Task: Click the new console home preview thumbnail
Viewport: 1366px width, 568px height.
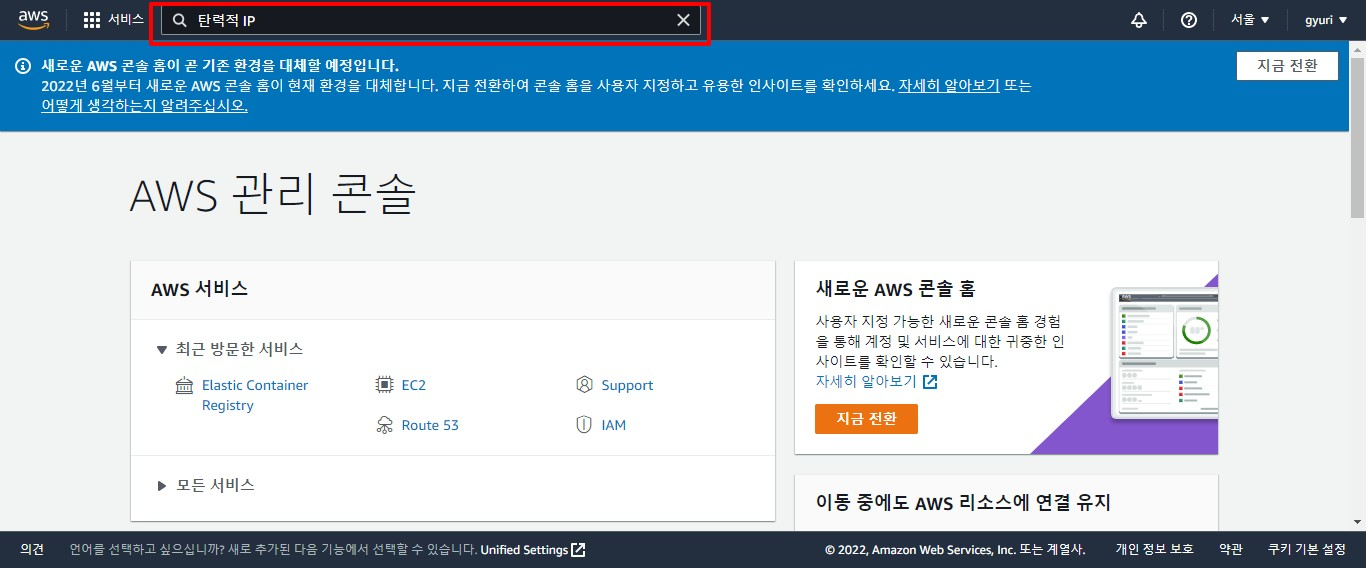Action: pyautogui.click(x=1165, y=352)
